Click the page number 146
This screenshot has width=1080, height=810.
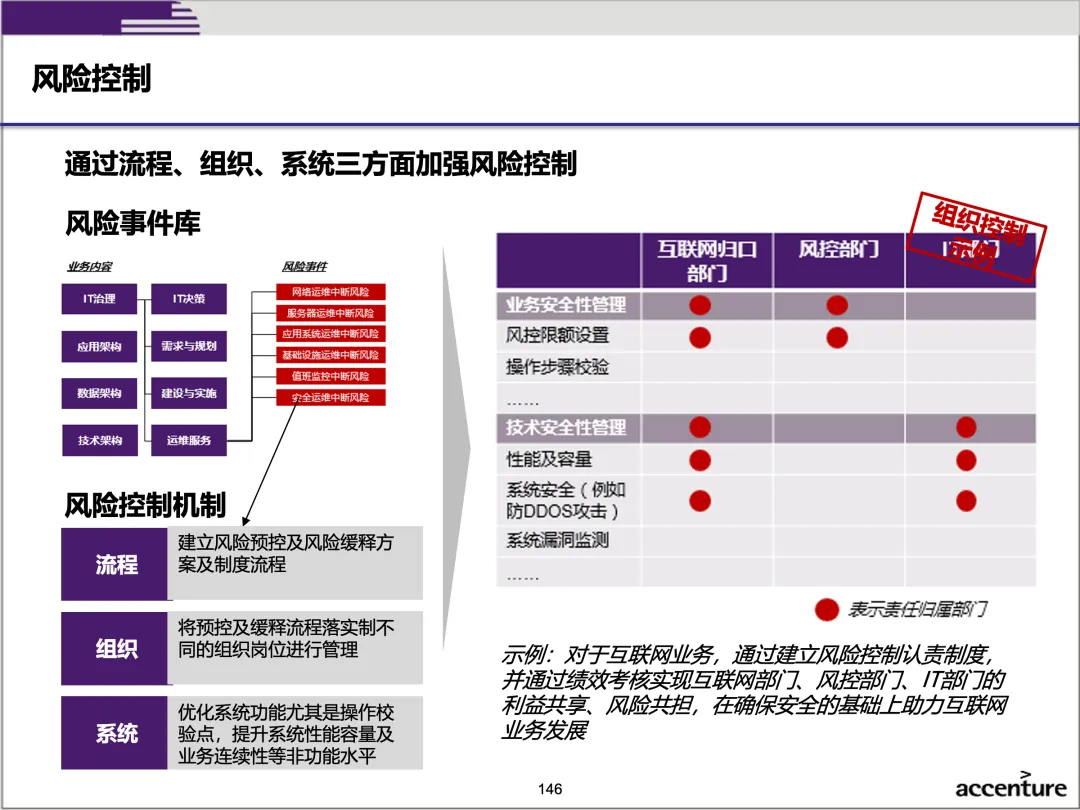(x=550, y=789)
